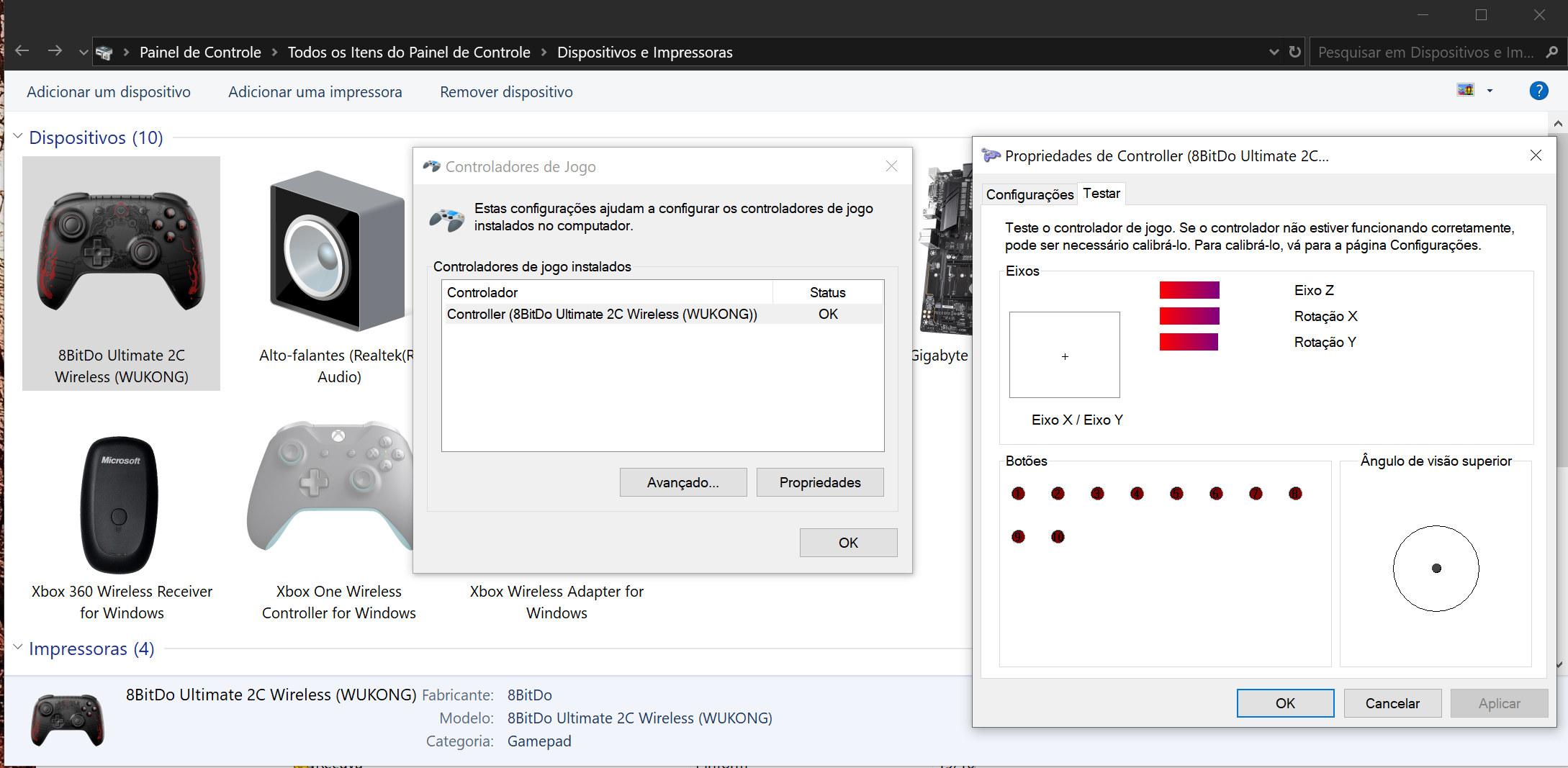This screenshot has width=1568, height=768.
Task: Click Painel de Controle breadcrumb
Action: [200, 53]
